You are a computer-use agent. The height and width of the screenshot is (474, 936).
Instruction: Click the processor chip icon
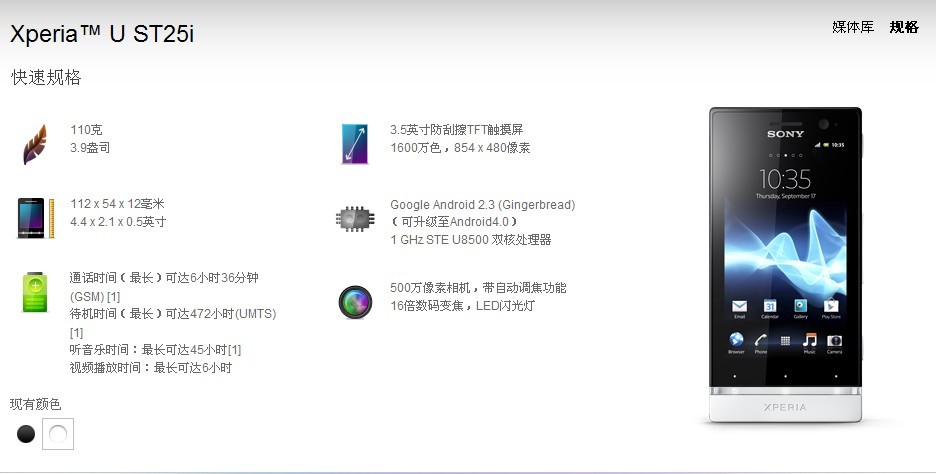coord(355,219)
